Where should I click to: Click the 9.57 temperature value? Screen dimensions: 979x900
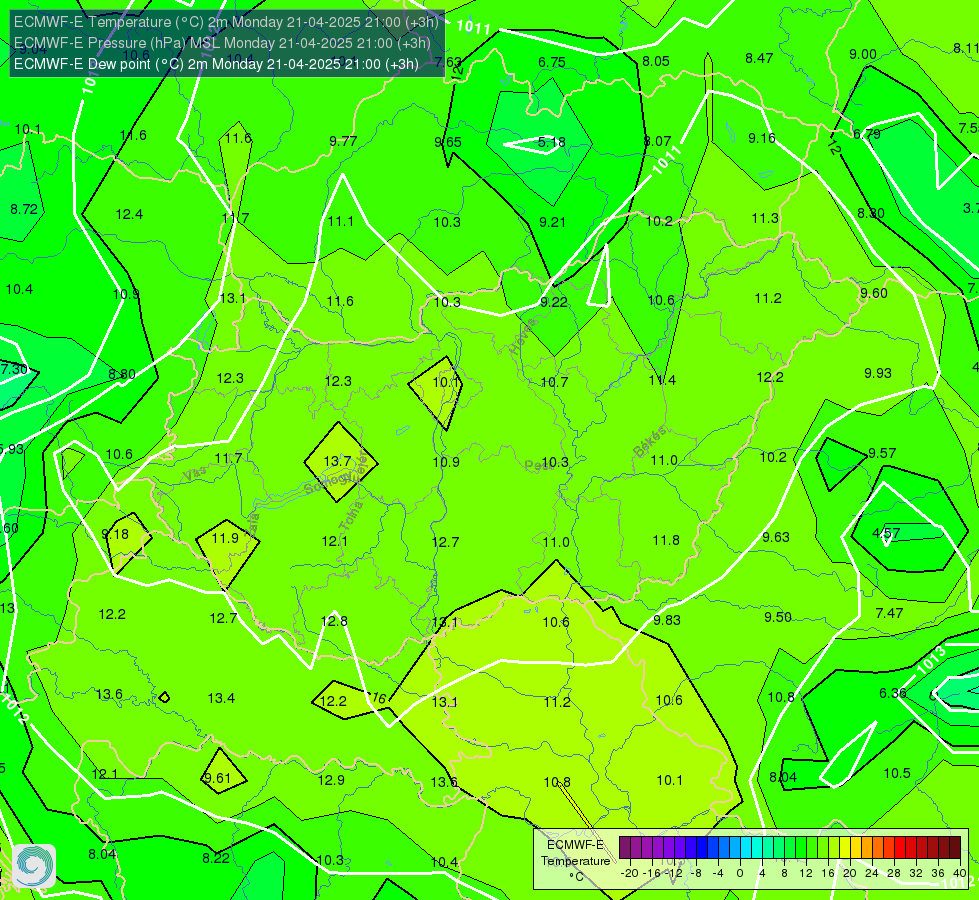click(882, 453)
